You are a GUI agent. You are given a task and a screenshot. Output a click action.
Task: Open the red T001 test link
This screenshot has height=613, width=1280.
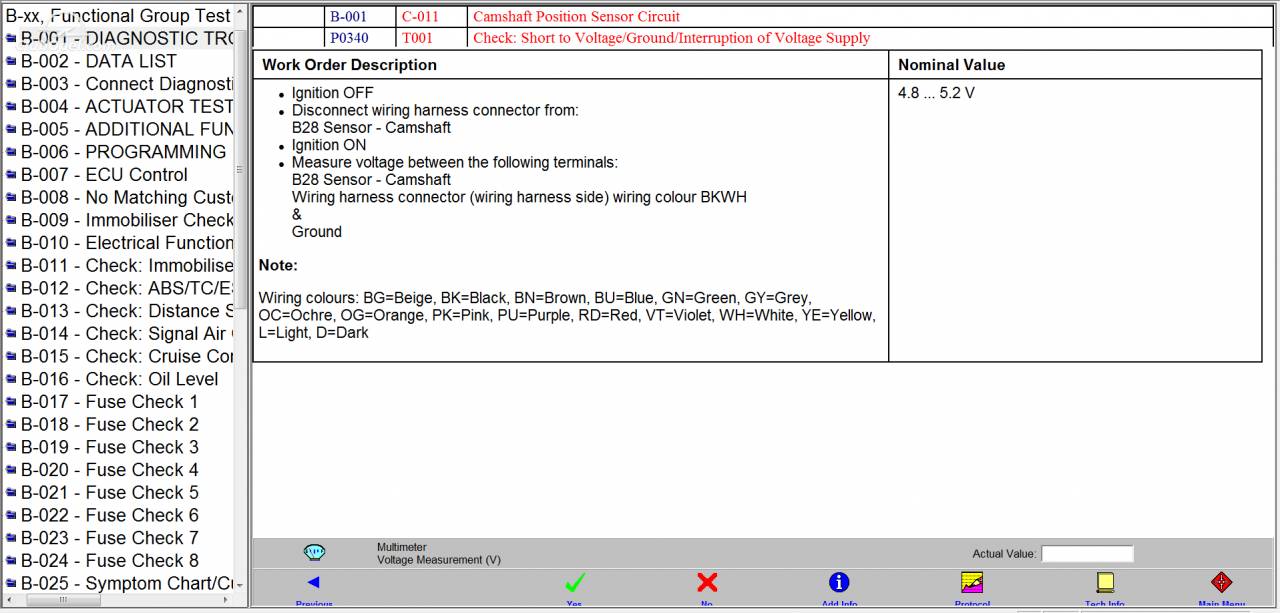417,38
